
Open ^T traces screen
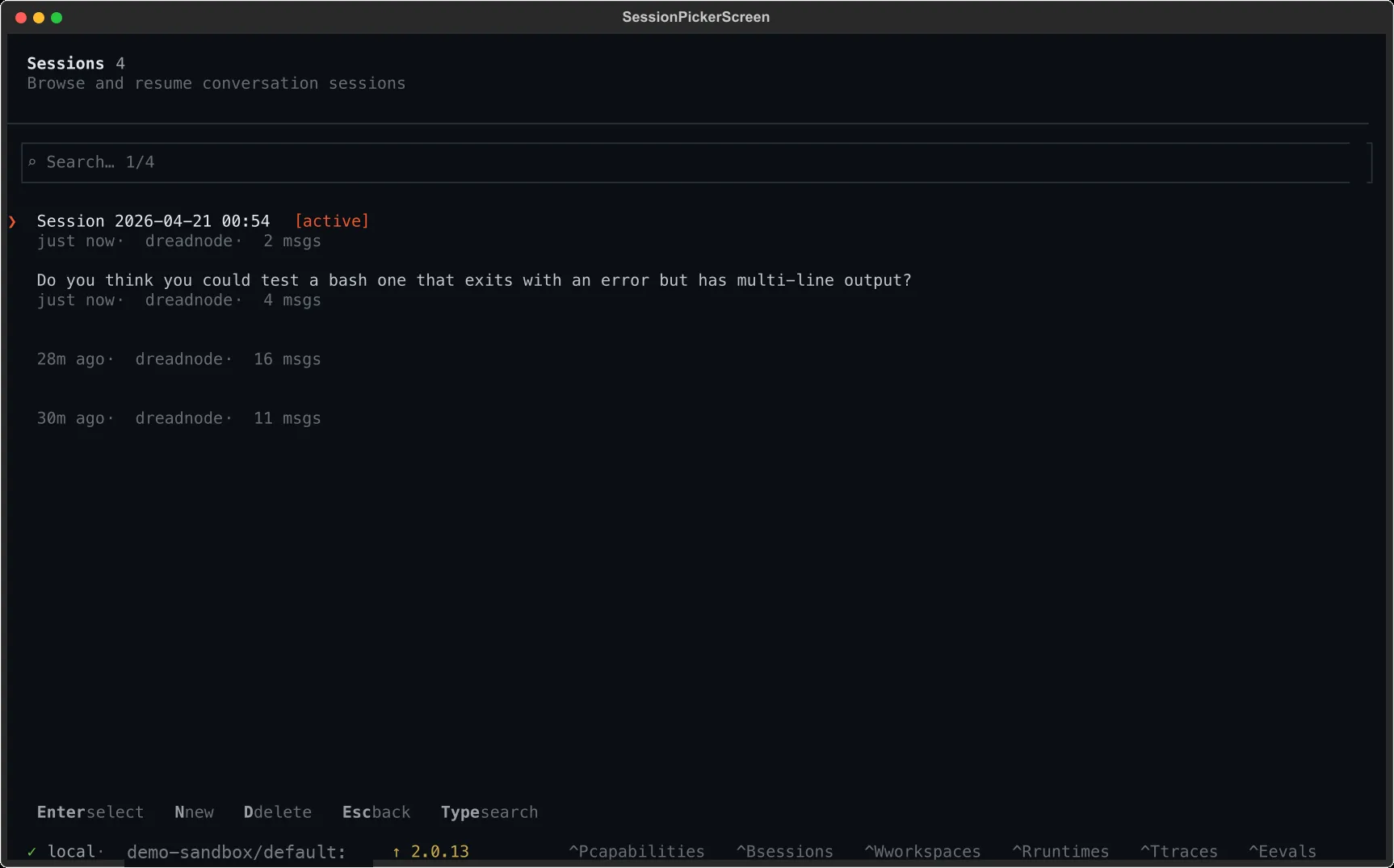pyautogui.click(x=1178, y=852)
